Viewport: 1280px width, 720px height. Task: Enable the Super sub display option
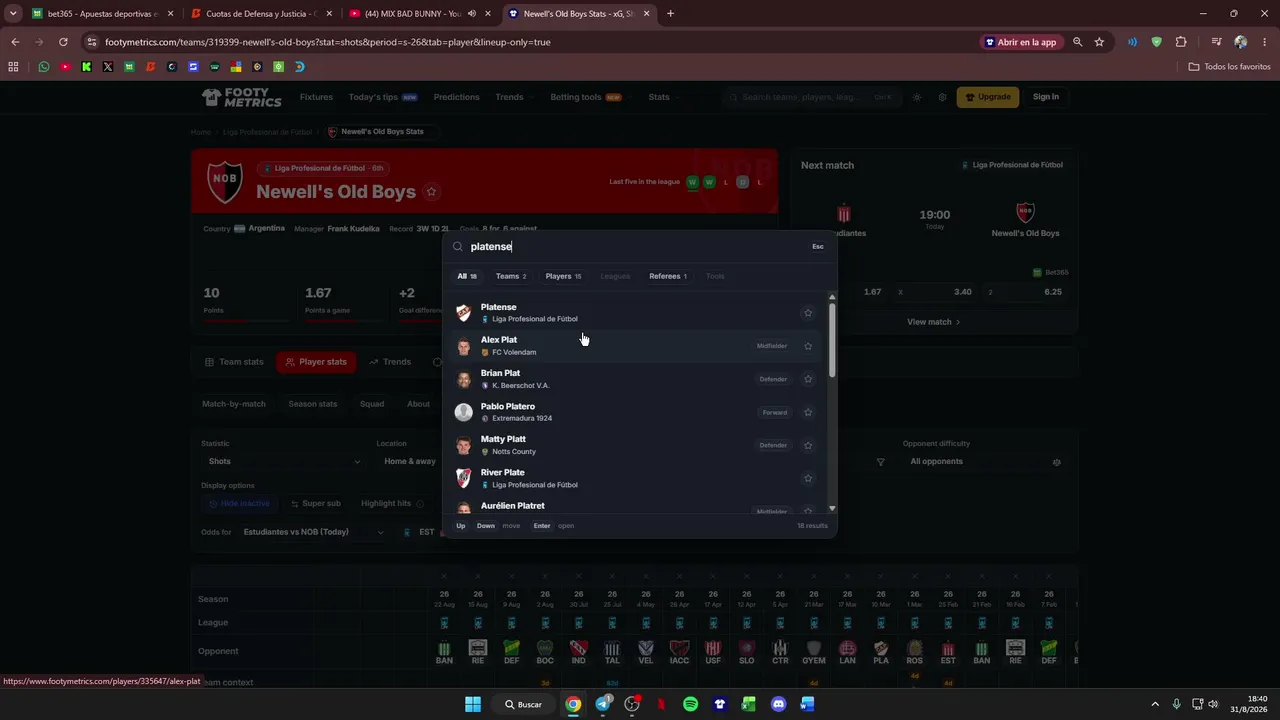click(315, 504)
